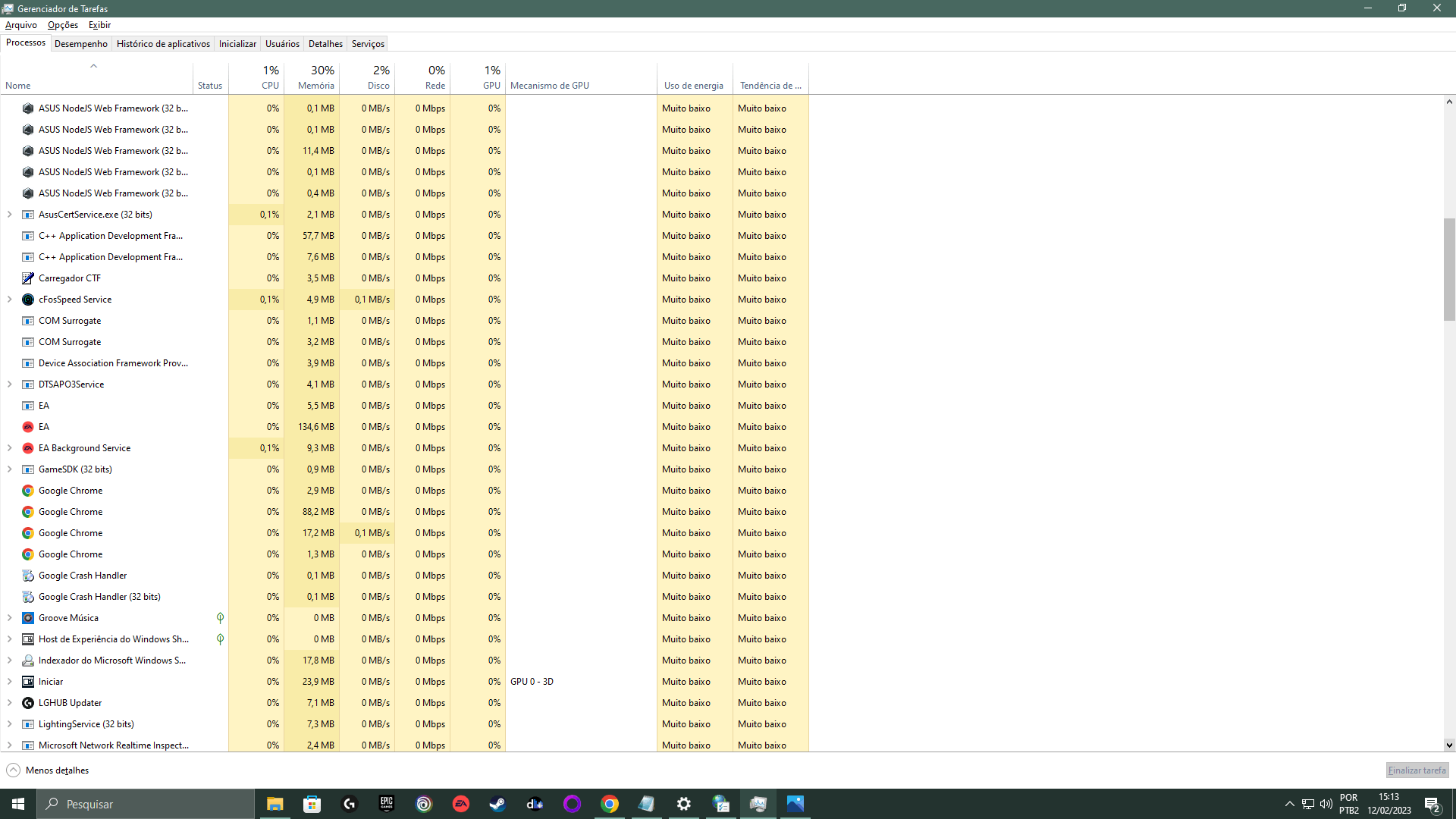
Task: Switch to the Desempenho tab
Action: pos(81,44)
